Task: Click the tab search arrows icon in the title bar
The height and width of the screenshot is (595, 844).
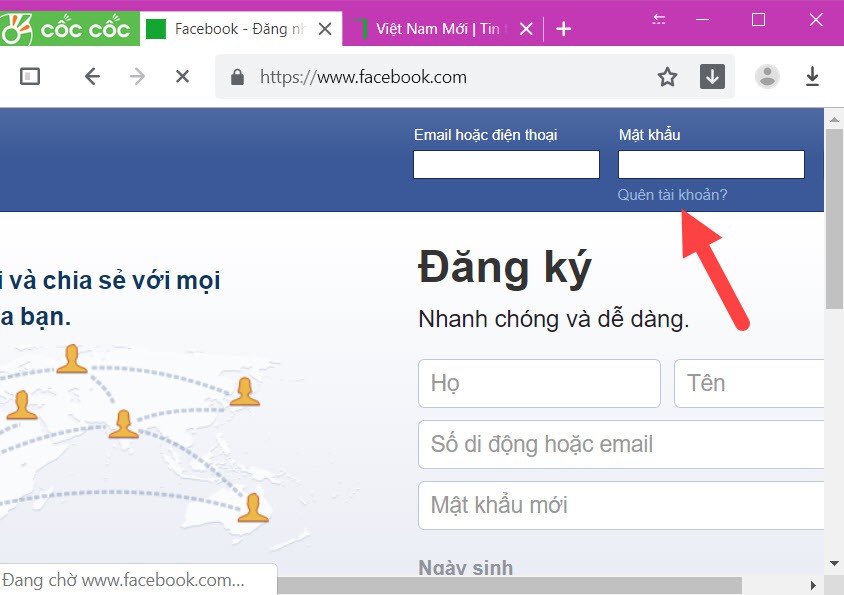Action: pyautogui.click(x=659, y=20)
